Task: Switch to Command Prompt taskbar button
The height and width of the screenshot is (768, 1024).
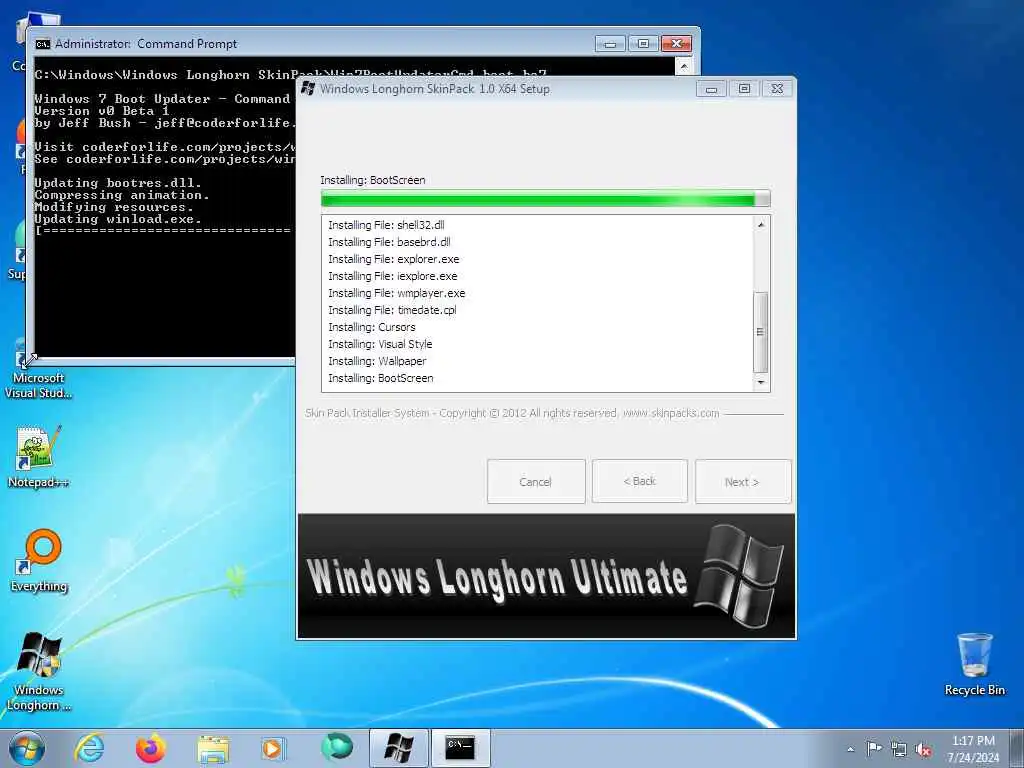Action: pyautogui.click(x=460, y=748)
